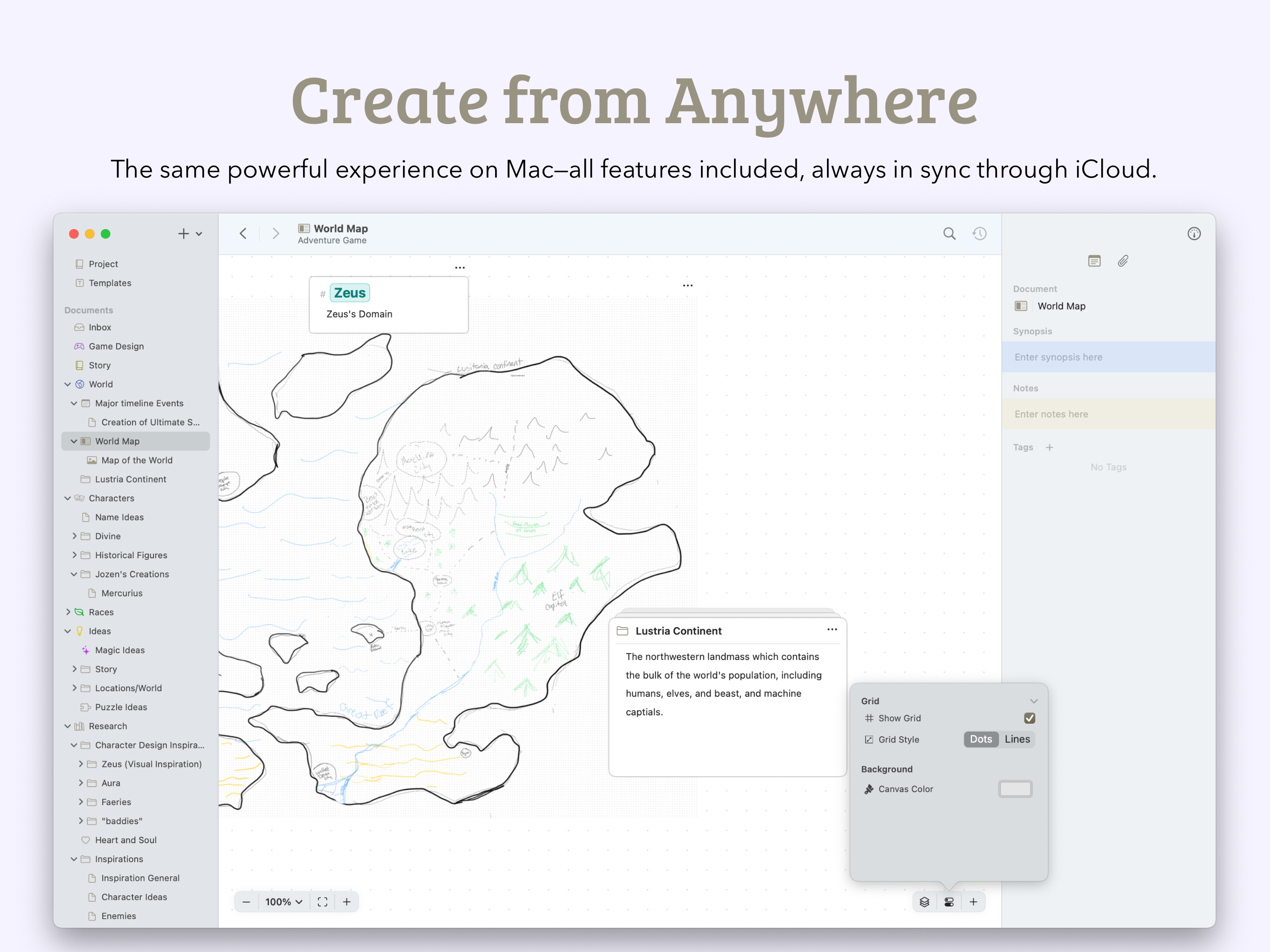Click the search magnifier icon
This screenshot has width=1270, height=952.
click(x=949, y=234)
